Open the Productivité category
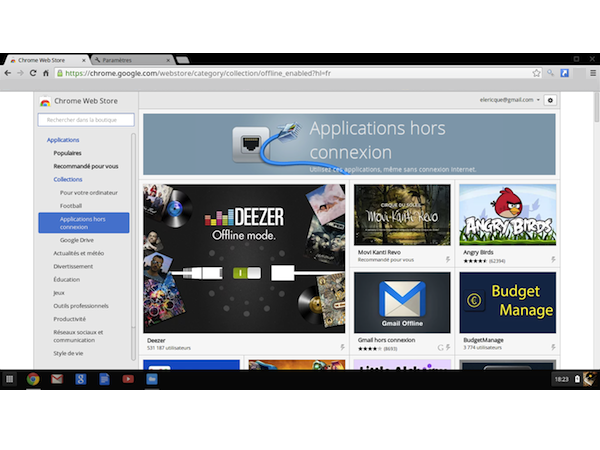This screenshot has width=600, height=450. point(69,319)
